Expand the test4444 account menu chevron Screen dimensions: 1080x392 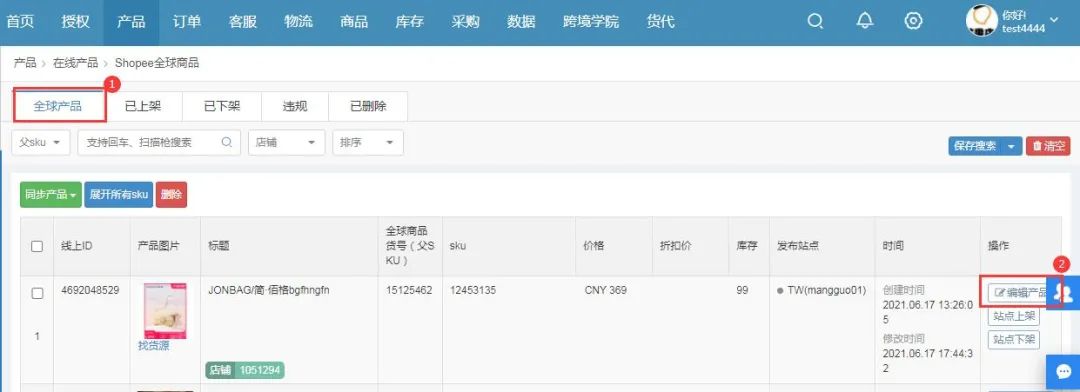click(x=1054, y=20)
